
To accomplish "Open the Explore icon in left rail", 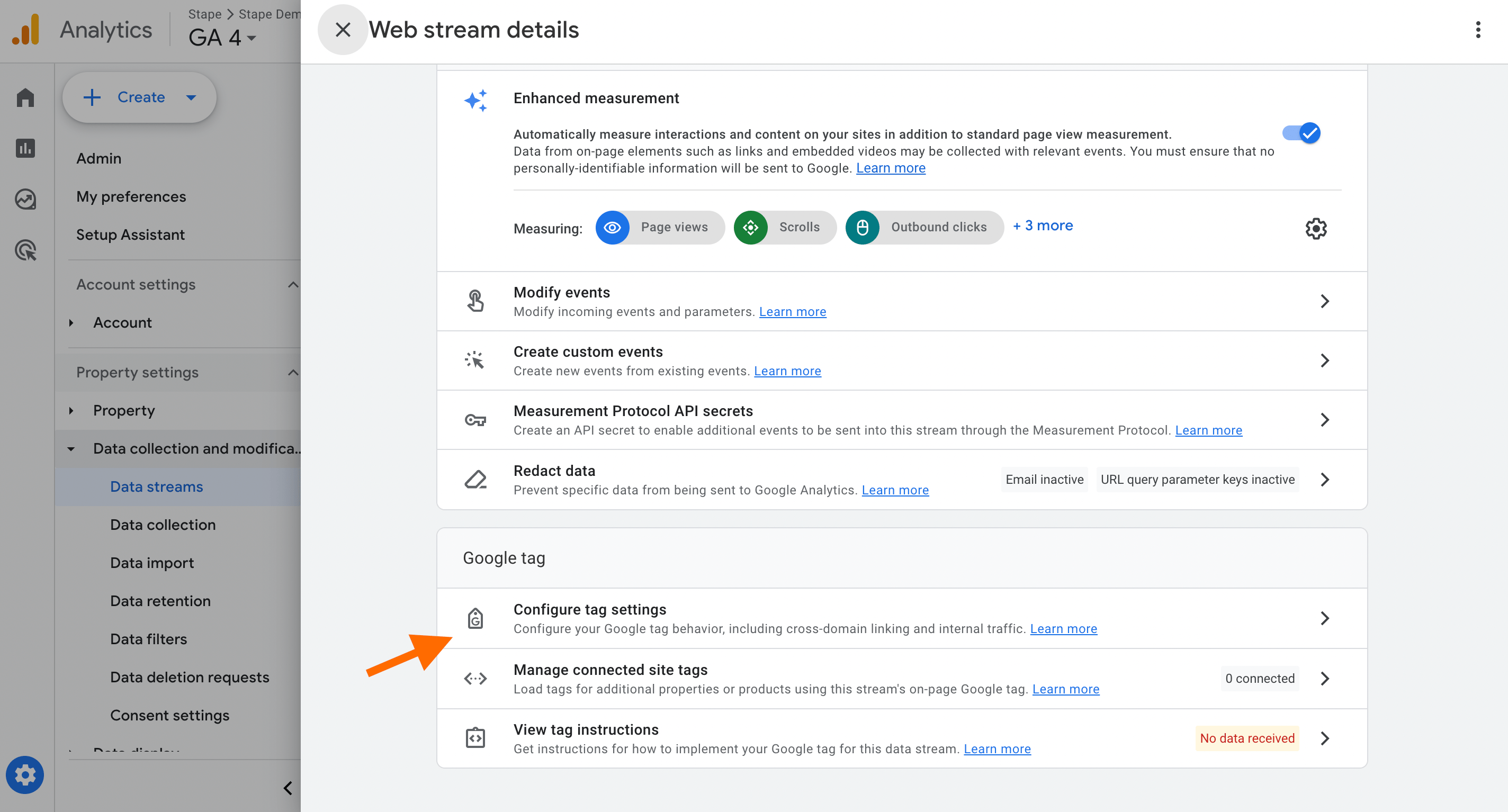I will [25, 199].
